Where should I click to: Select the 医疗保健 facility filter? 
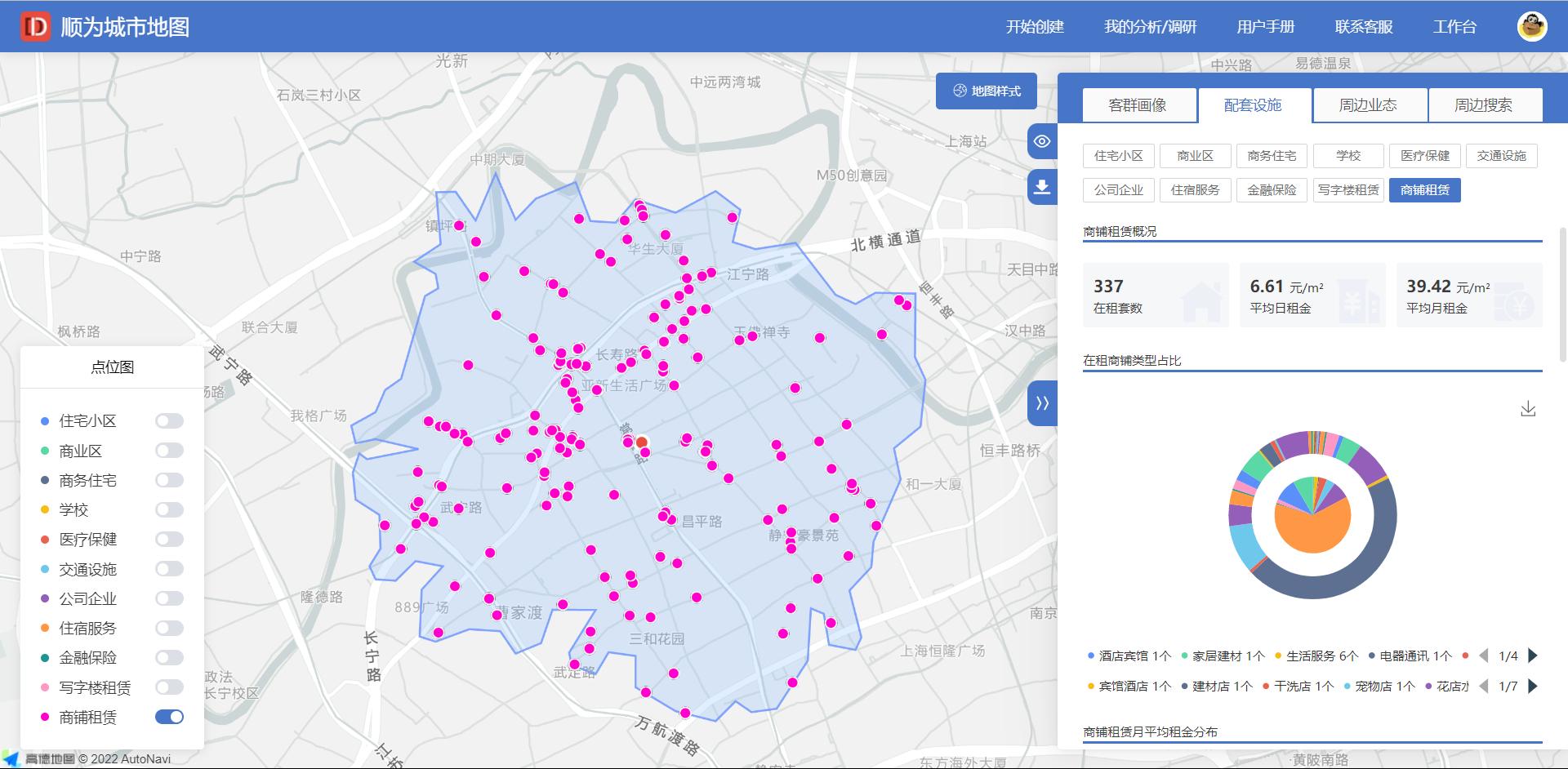pyautogui.click(x=1425, y=156)
